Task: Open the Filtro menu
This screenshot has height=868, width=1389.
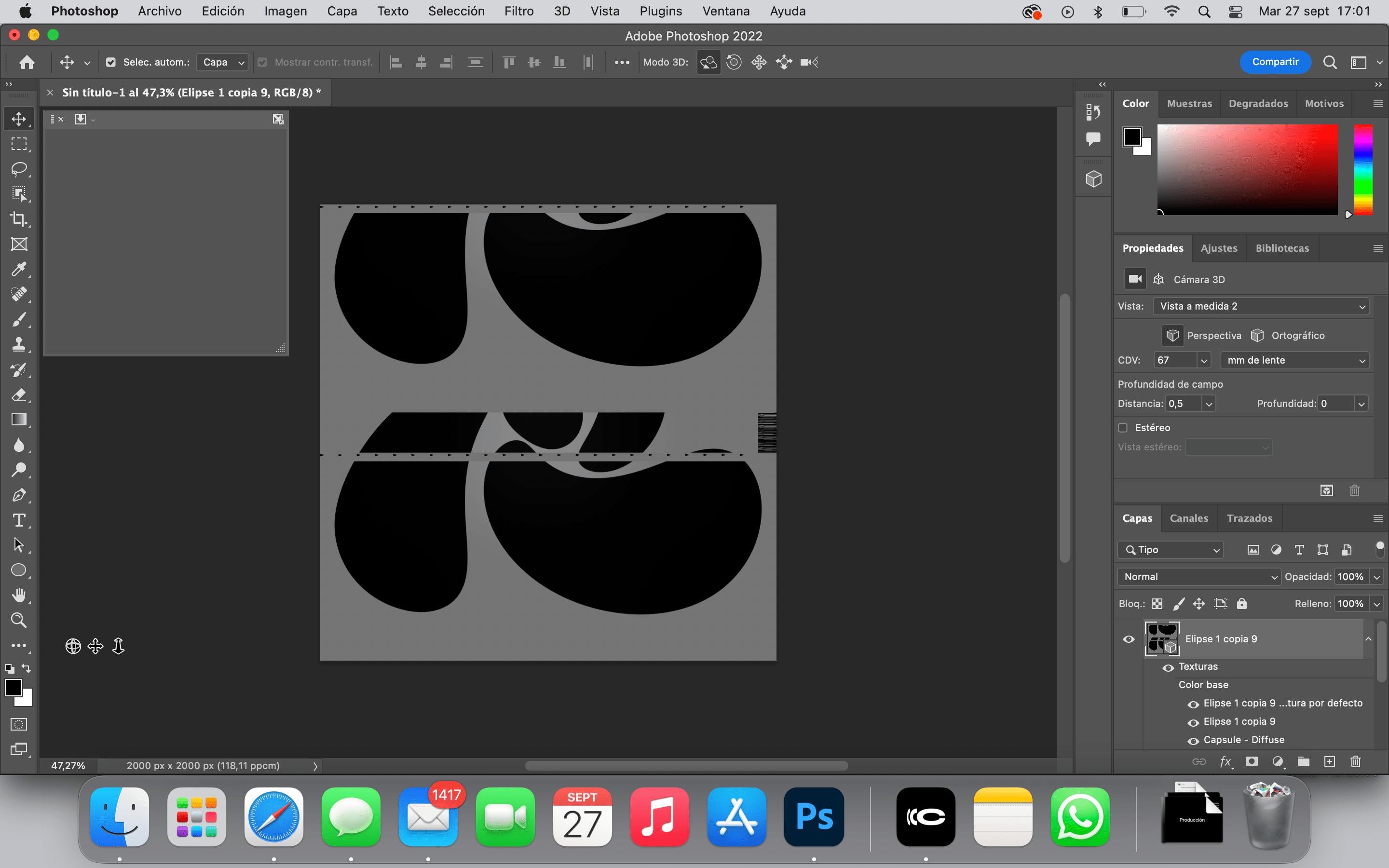Action: (518, 11)
